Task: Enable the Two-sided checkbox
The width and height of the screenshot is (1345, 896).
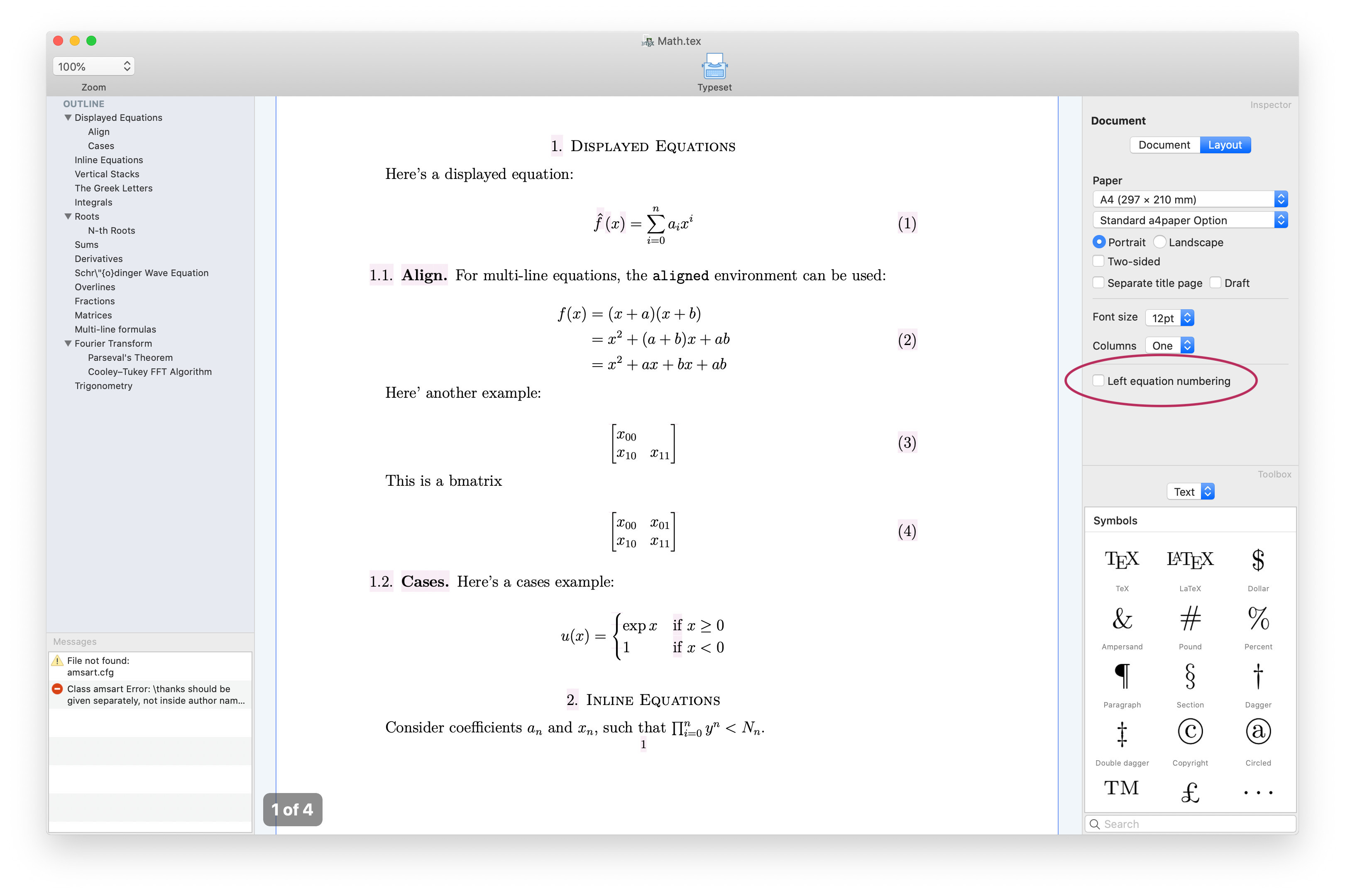Action: [x=1098, y=261]
